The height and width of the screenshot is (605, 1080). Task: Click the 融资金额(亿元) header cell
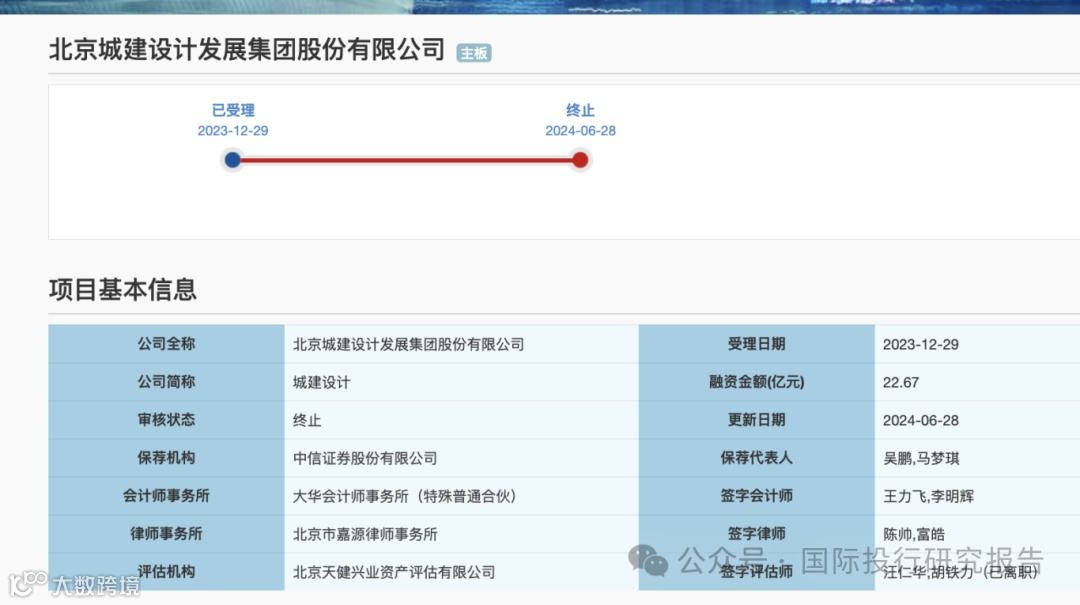(757, 382)
